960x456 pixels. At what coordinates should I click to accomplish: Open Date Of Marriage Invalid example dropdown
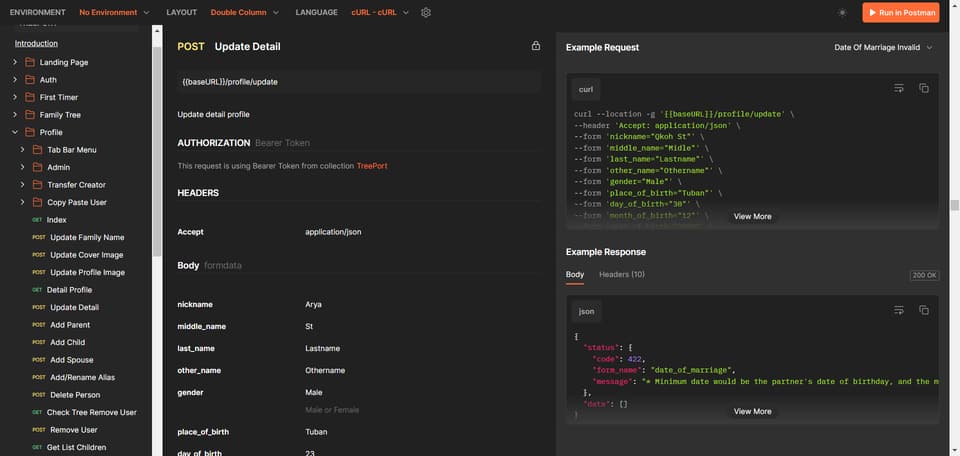tap(883, 47)
